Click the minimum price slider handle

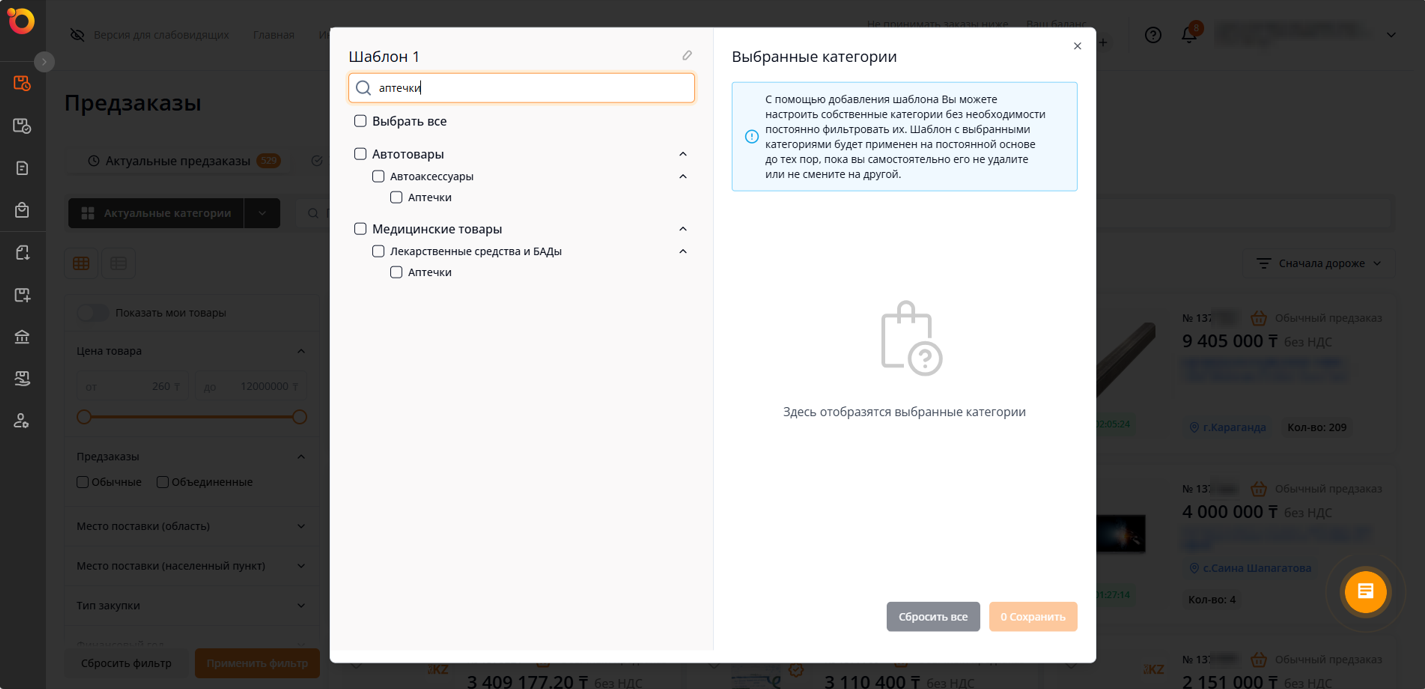pyautogui.click(x=84, y=417)
